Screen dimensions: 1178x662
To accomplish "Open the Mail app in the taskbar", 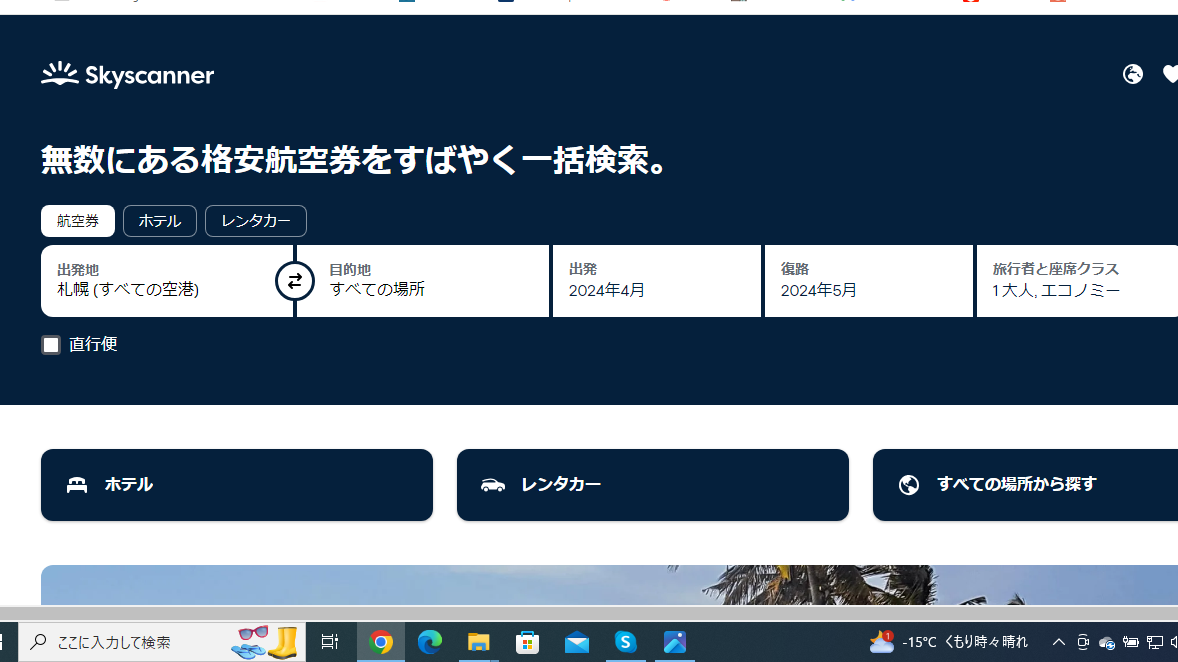I will [x=577, y=642].
